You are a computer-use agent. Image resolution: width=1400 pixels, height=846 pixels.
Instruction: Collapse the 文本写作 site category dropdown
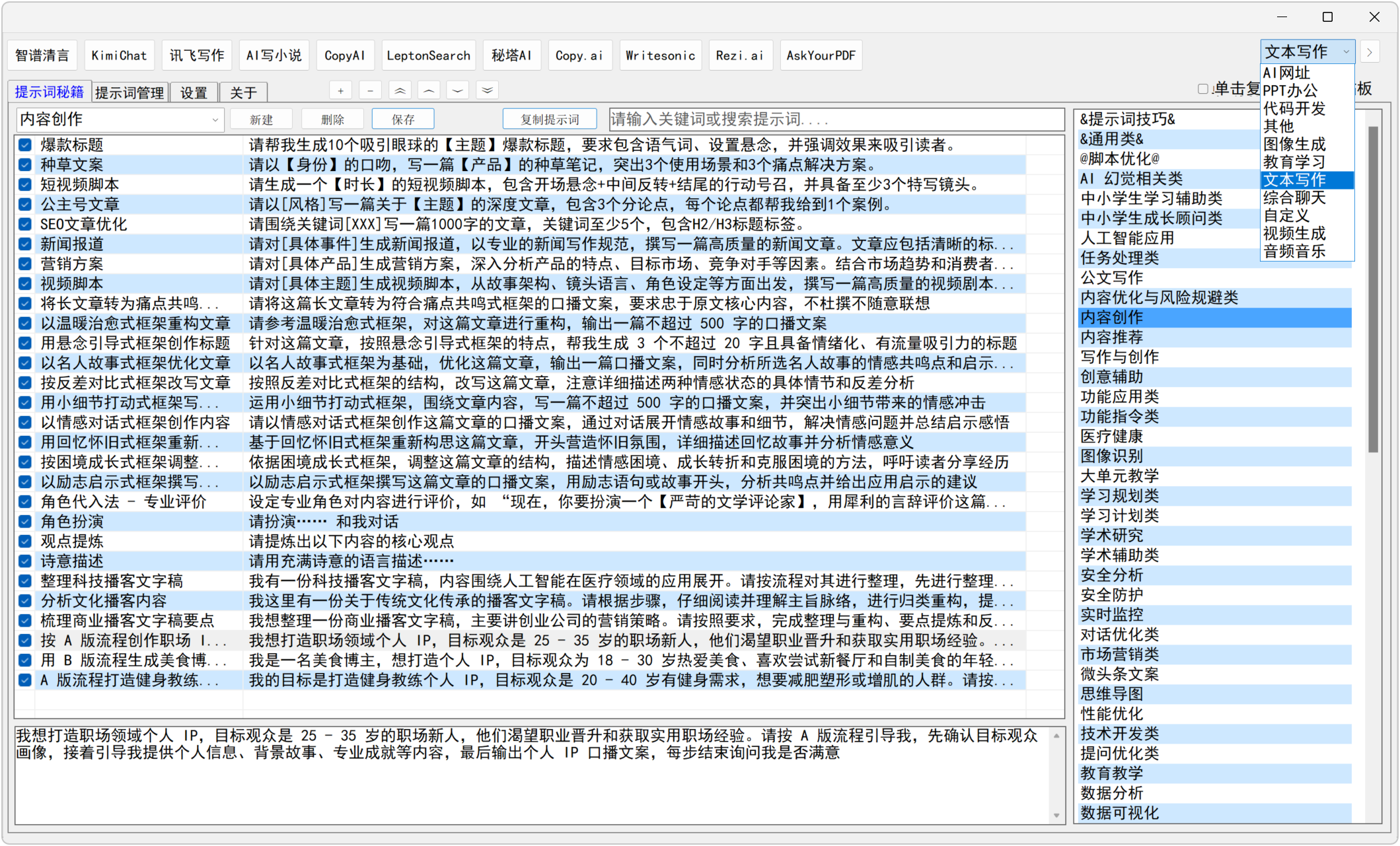1308,52
